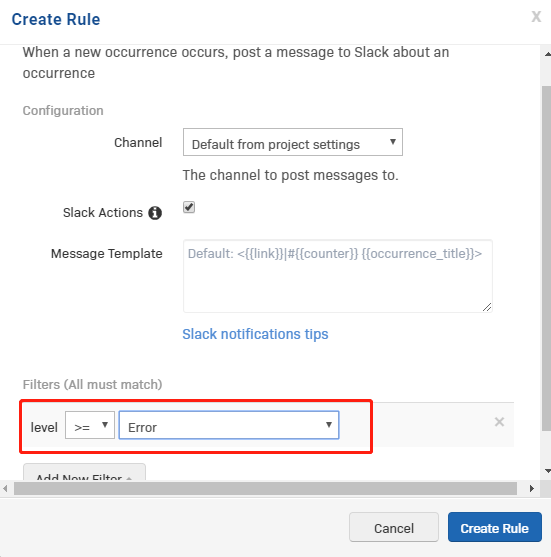Click the horizontal scrollbar thumb
Viewport: 551px width, 557px height.
[265, 488]
